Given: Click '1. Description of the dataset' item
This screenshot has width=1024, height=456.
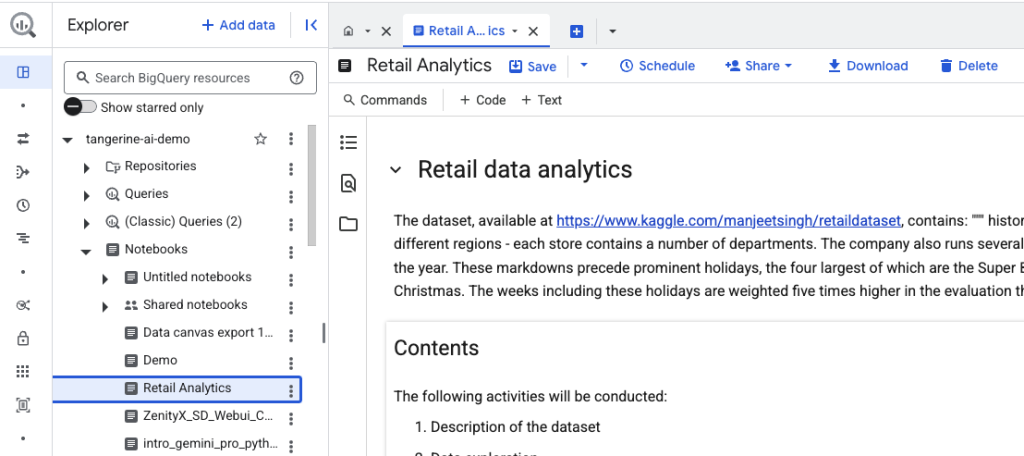Looking at the screenshot, I should [x=508, y=427].
